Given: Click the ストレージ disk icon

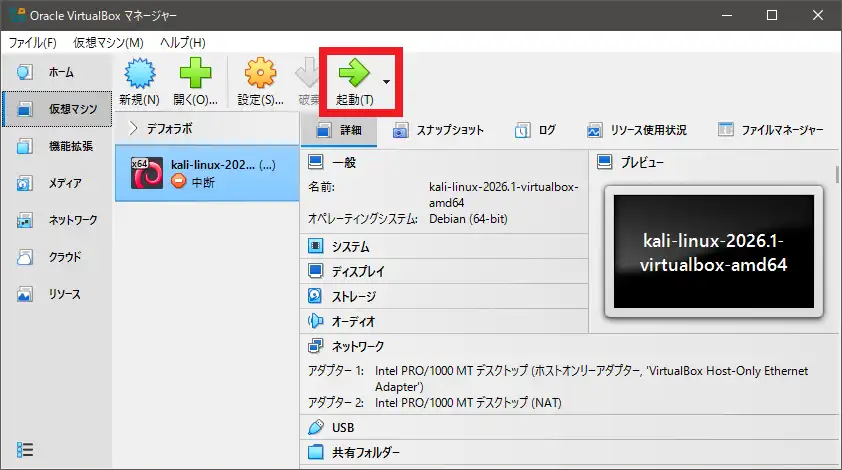Looking at the screenshot, I should pyautogui.click(x=315, y=295).
